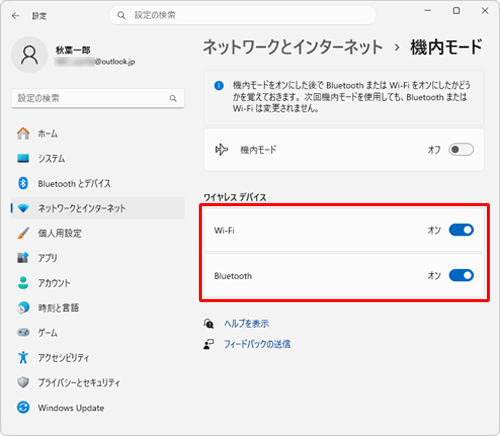Click the breadcrumb chevron before 機内モード
This screenshot has height=436, width=500.
(397, 48)
